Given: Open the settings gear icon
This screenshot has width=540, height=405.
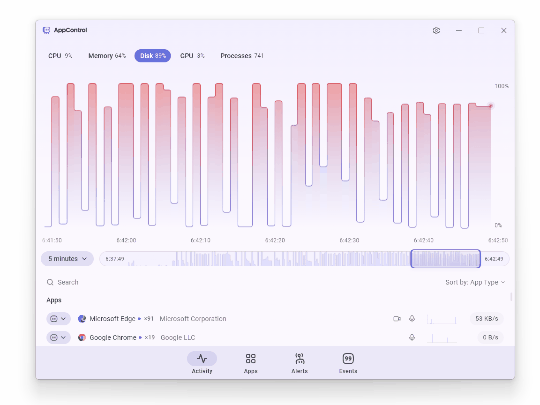Looking at the screenshot, I should [x=436, y=30].
